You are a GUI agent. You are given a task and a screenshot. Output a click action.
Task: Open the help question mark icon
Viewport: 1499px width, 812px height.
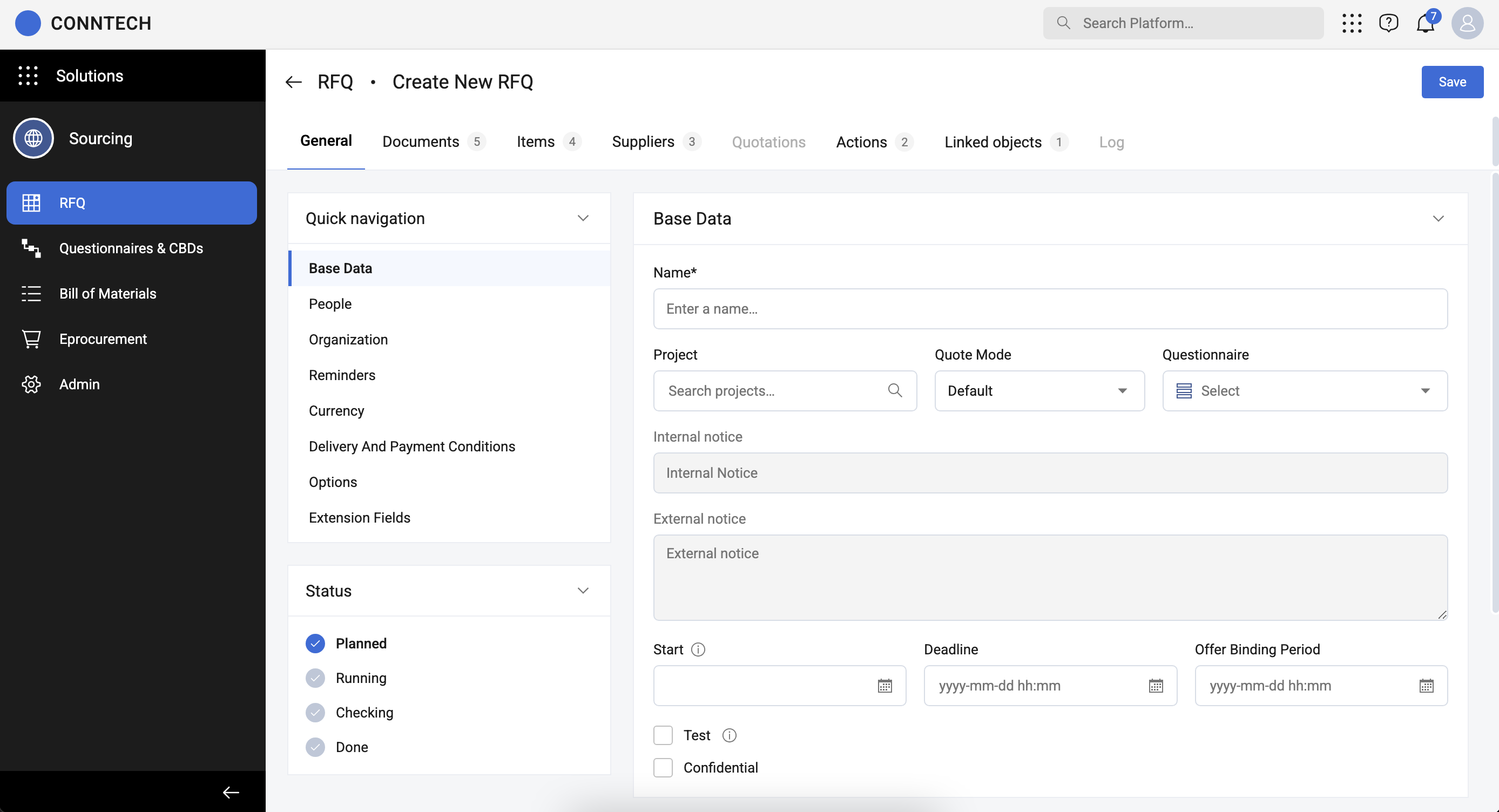click(x=1388, y=23)
